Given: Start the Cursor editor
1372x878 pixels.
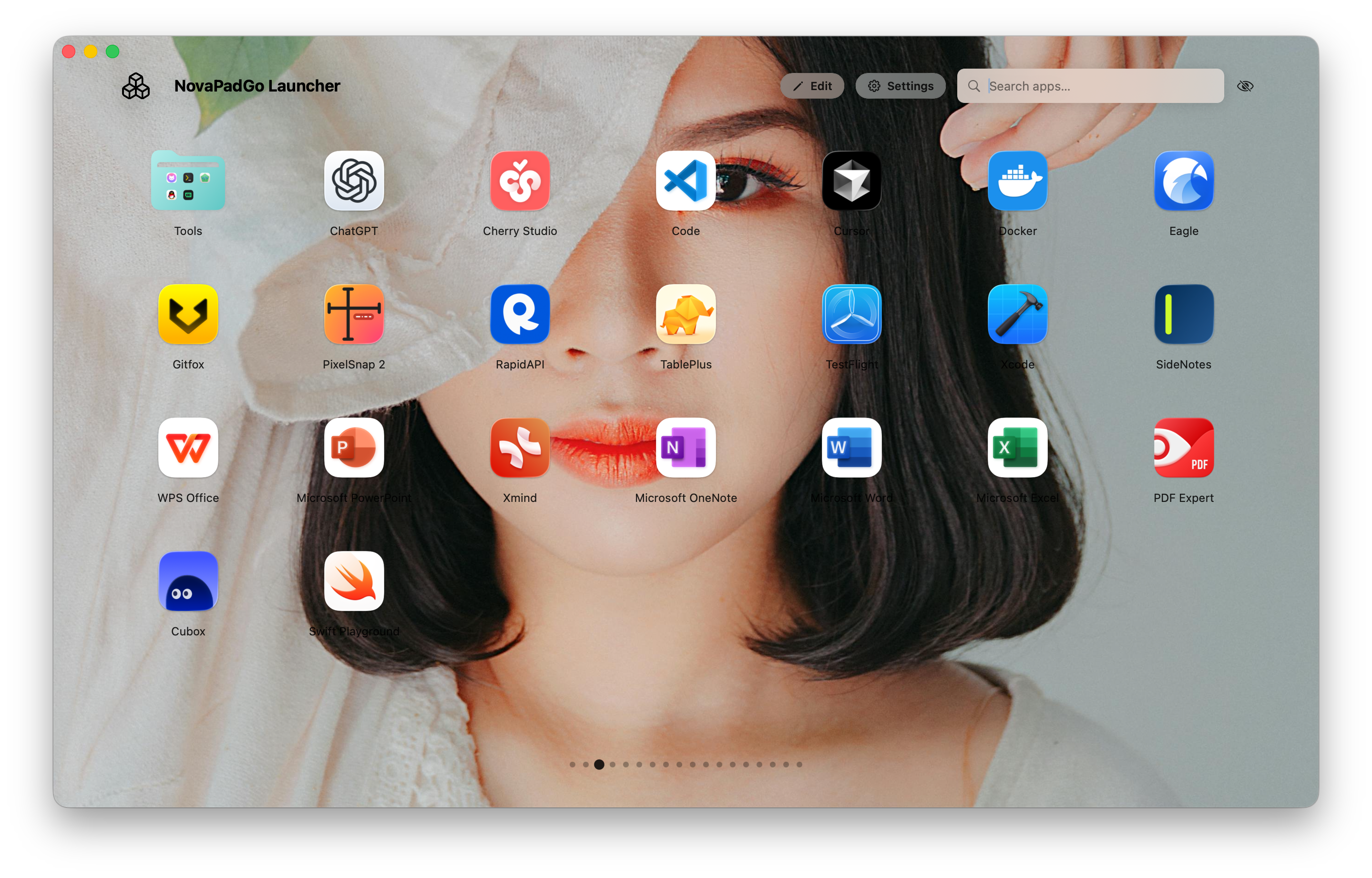Looking at the screenshot, I should tap(851, 181).
